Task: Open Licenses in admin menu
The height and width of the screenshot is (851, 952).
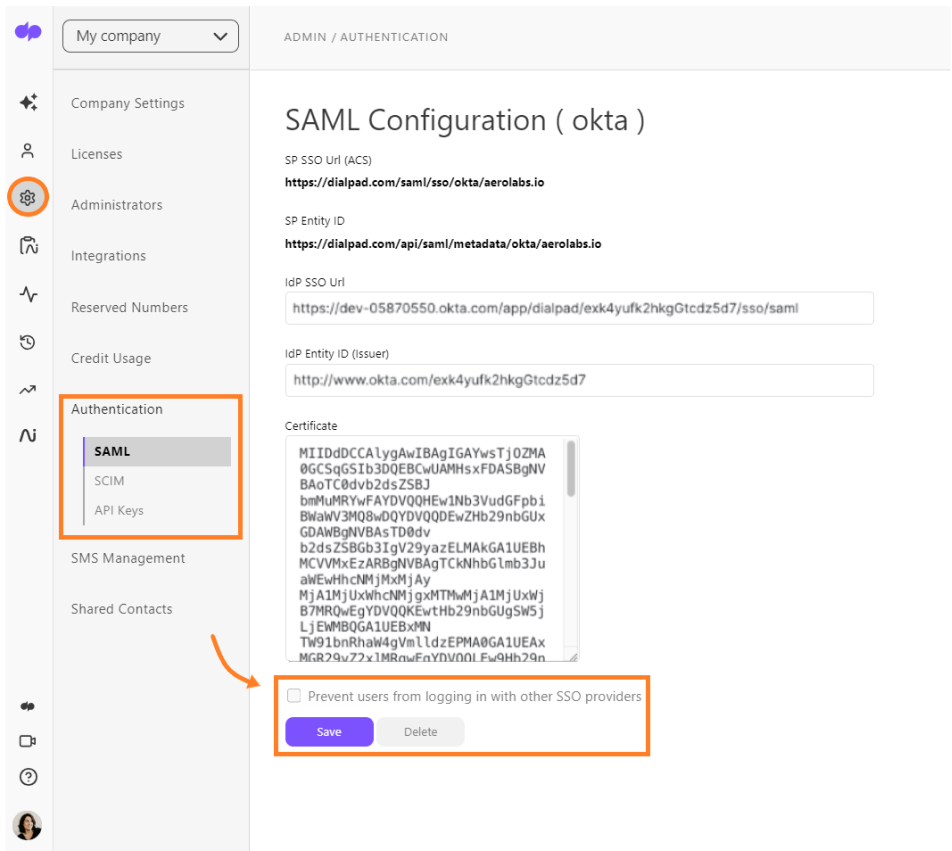Action: pos(97,154)
